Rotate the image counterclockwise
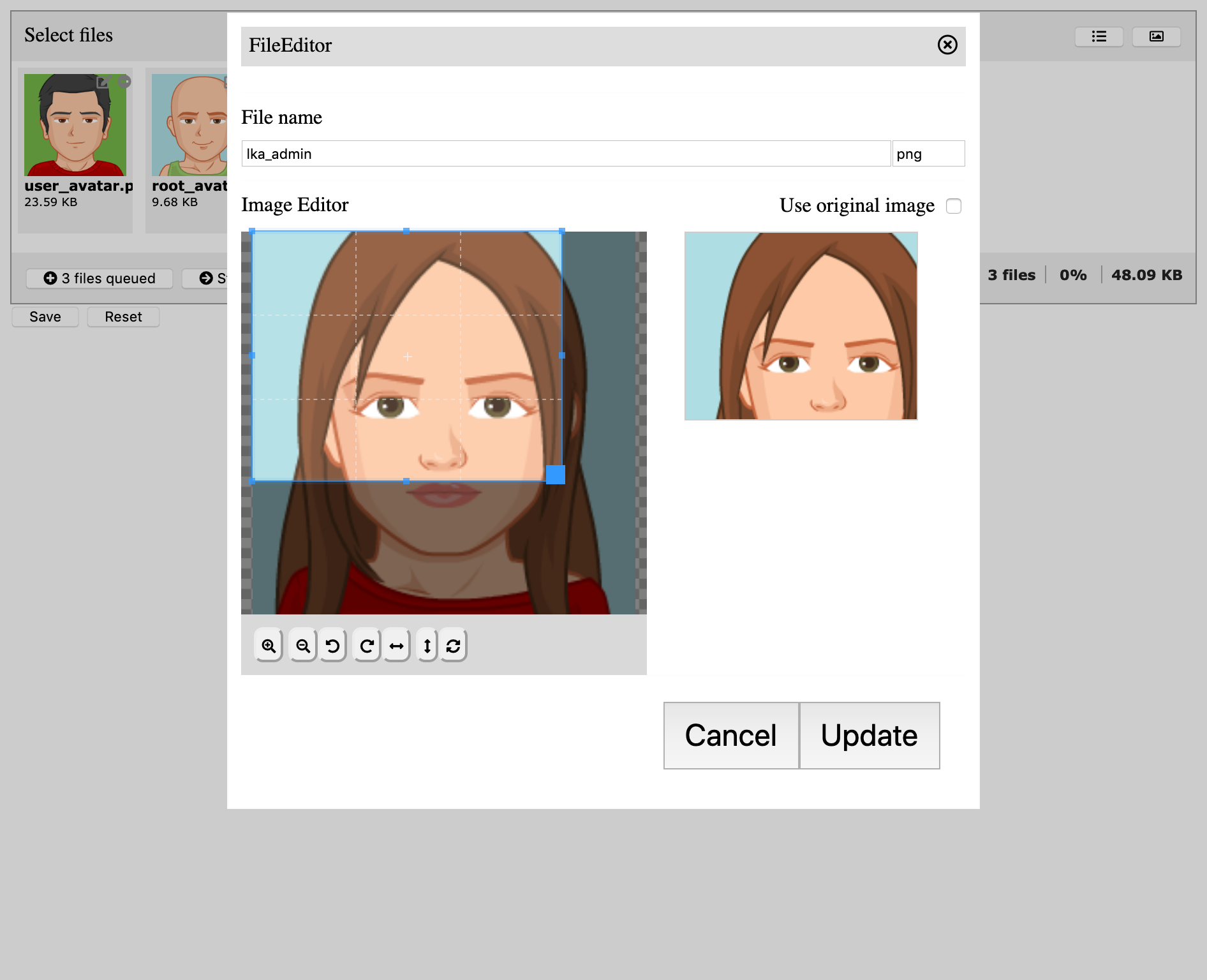The image size is (1207, 980). pos(332,646)
